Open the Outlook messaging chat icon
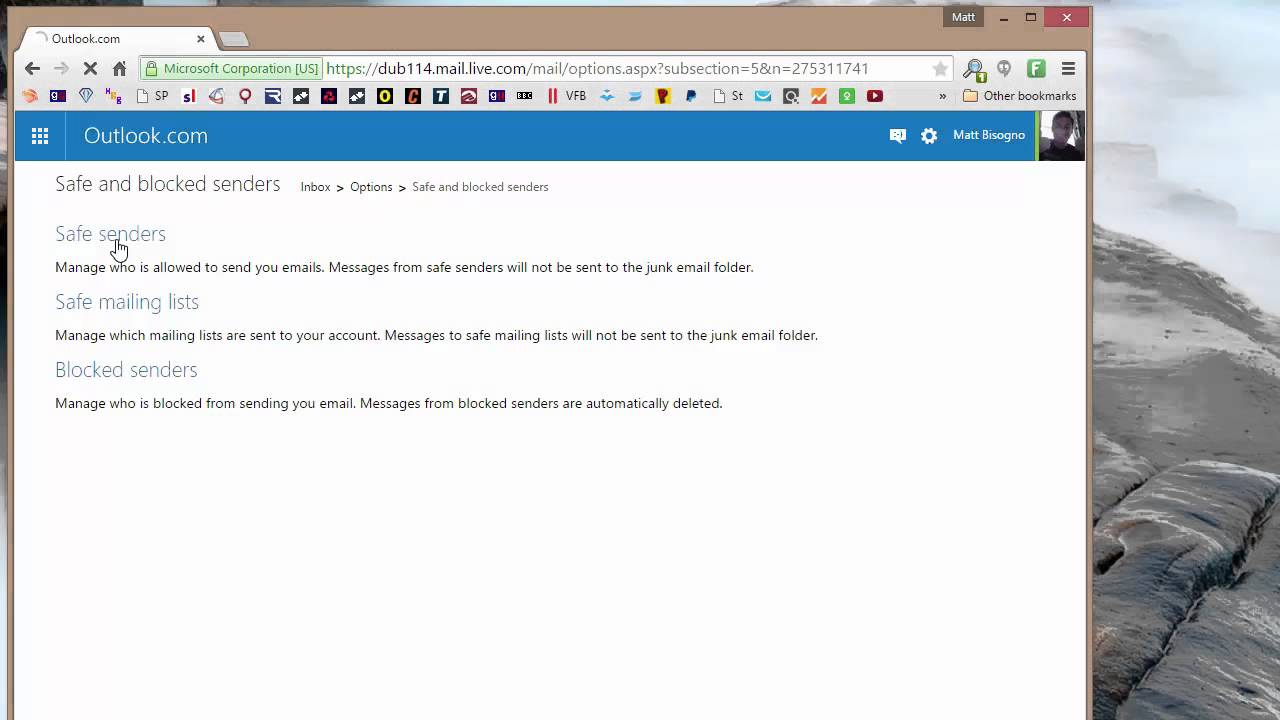The height and width of the screenshot is (720, 1280). tap(897, 136)
